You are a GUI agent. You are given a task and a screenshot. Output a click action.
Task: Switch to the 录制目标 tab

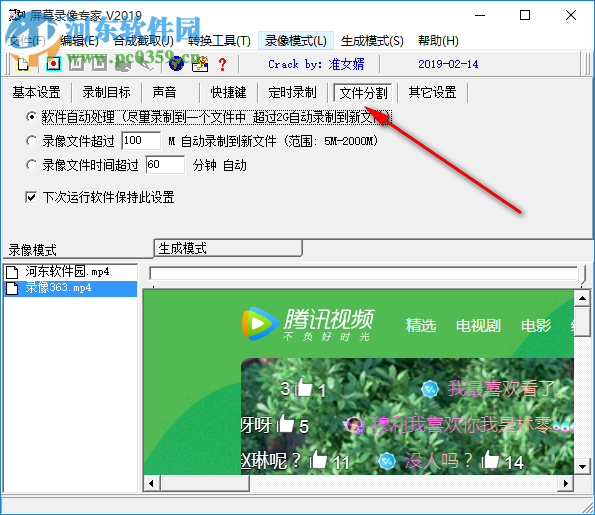[x=107, y=93]
